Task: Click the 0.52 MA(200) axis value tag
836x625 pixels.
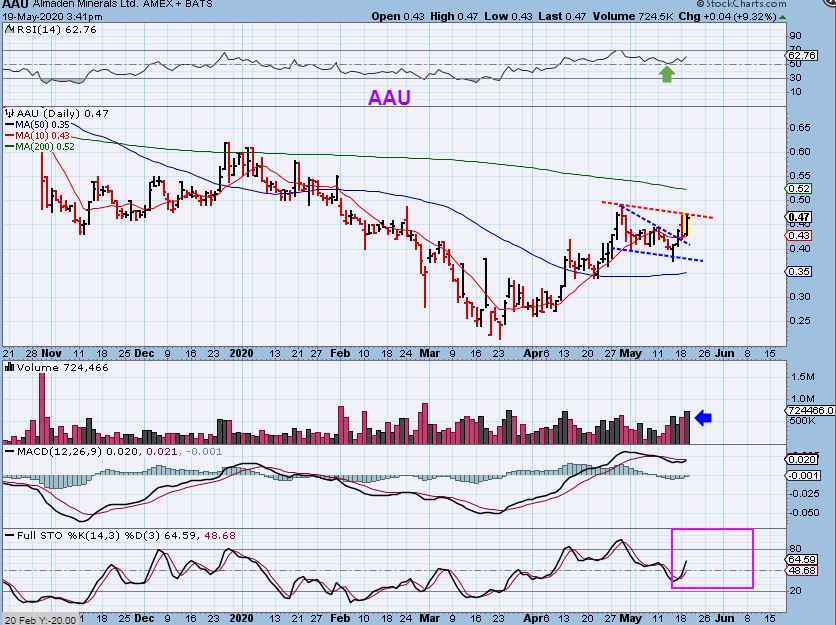Action: pyautogui.click(x=799, y=188)
